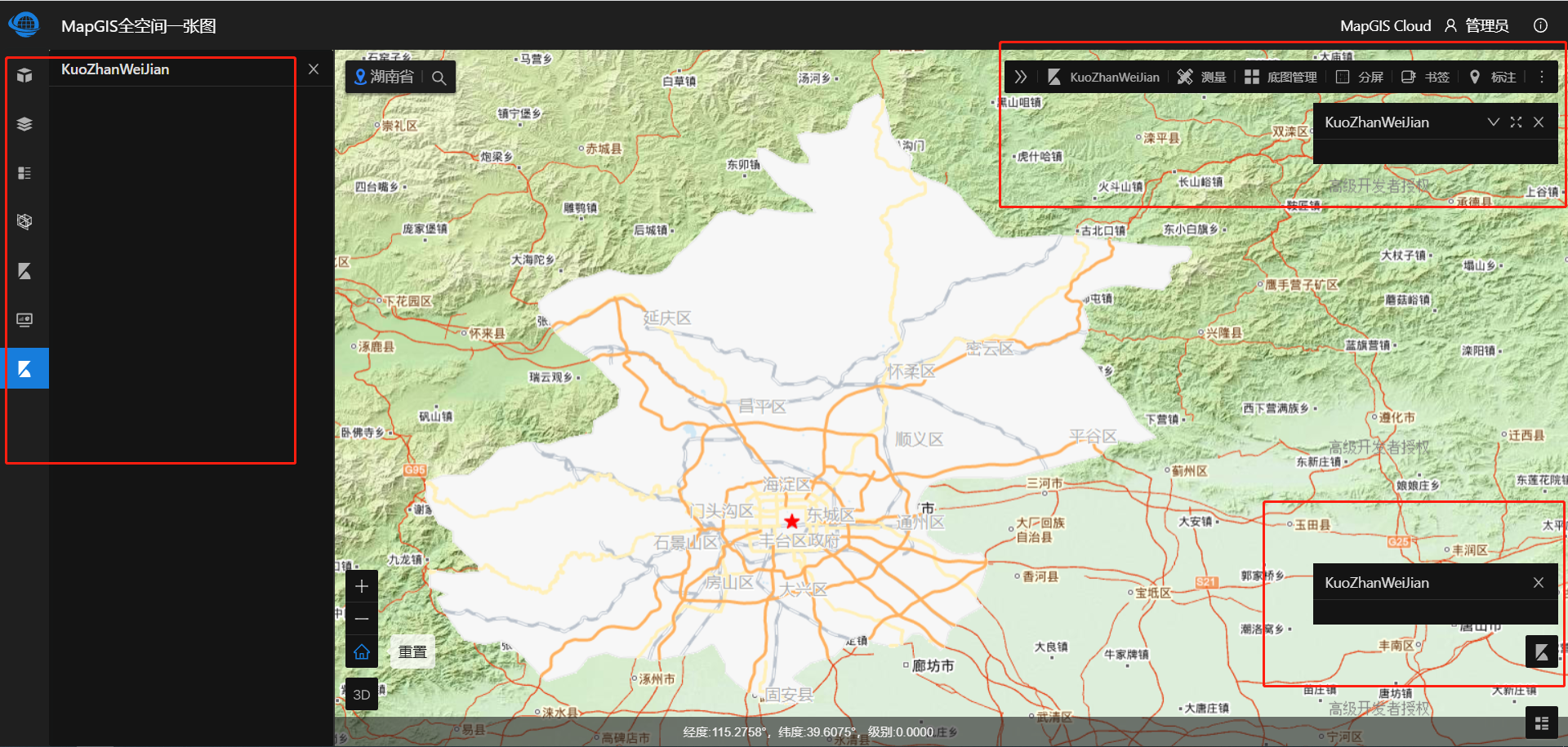Collapse the toolbar with double-arrow chevron

pos(1020,76)
